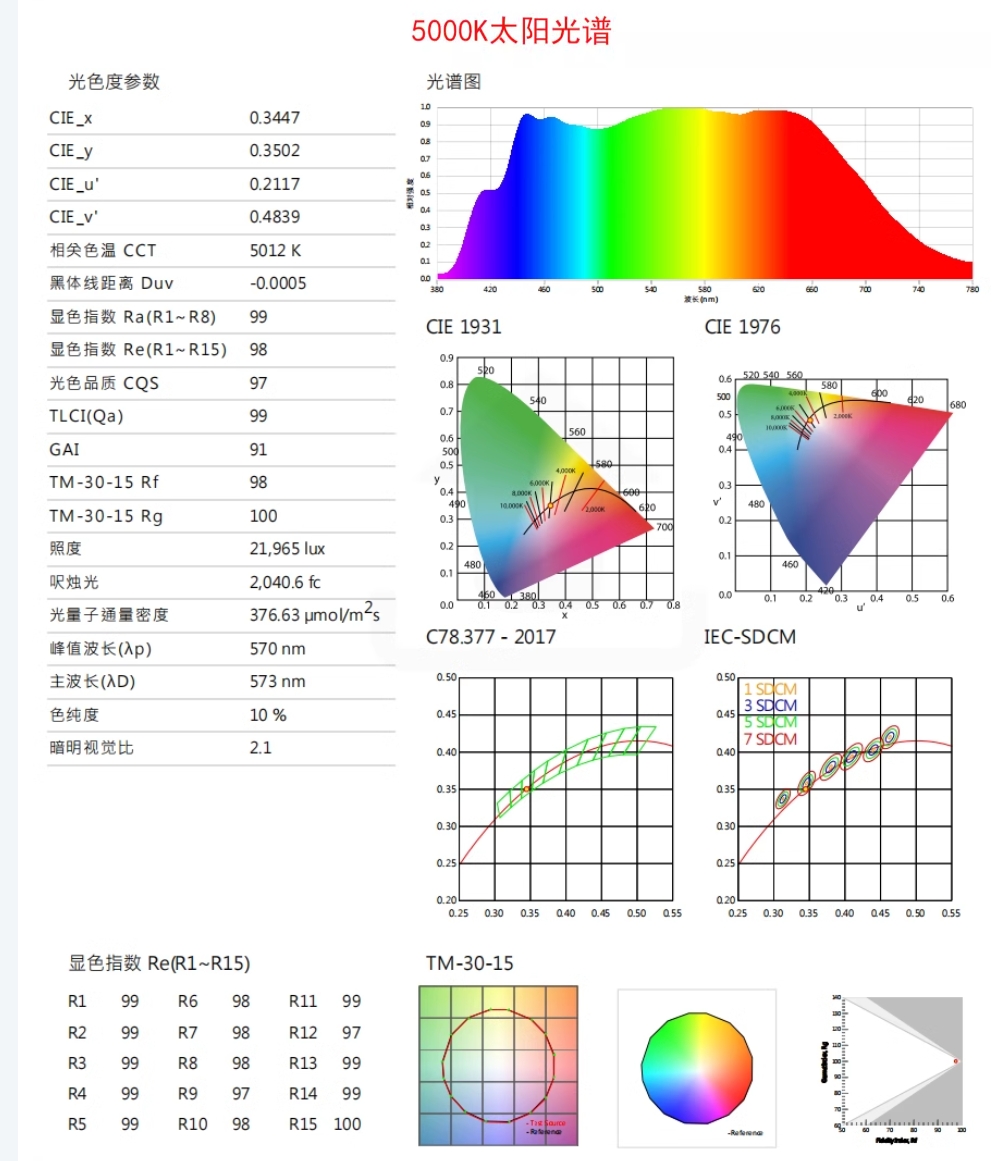Image resolution: width=1002 pixels, height=1161 pixels.
Task: Click the "CIE 1976" heading
Action: pyautogui.click(x=742, y=327)
